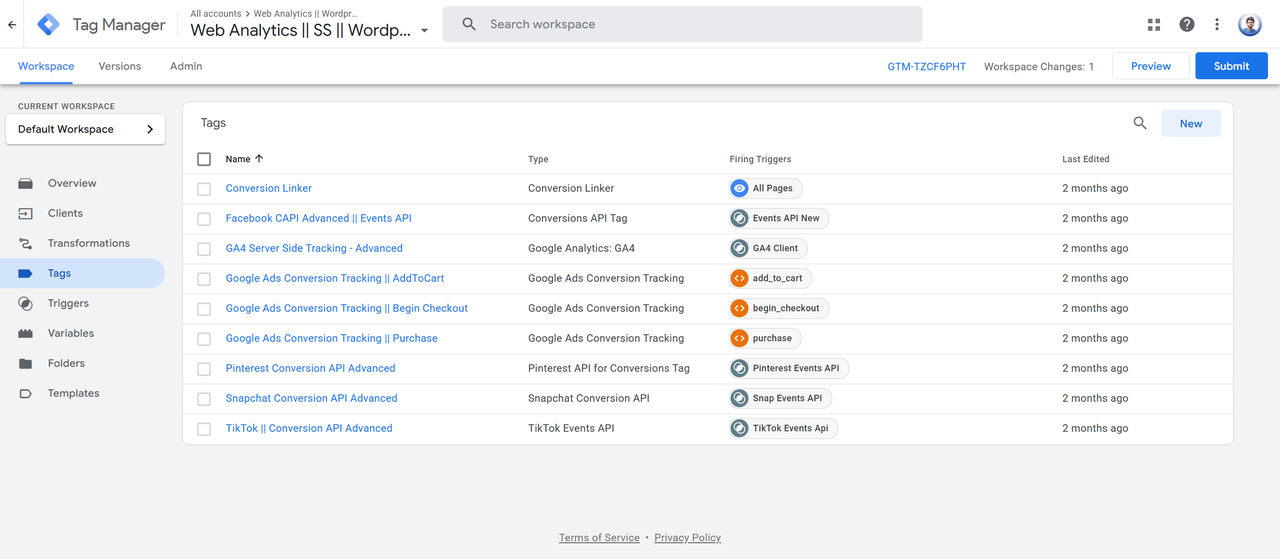The width and height of the screenshot is (1280, 559).
Task: Switch to the Admin tab
Action: pyautogui.click(x=186, y=66)
